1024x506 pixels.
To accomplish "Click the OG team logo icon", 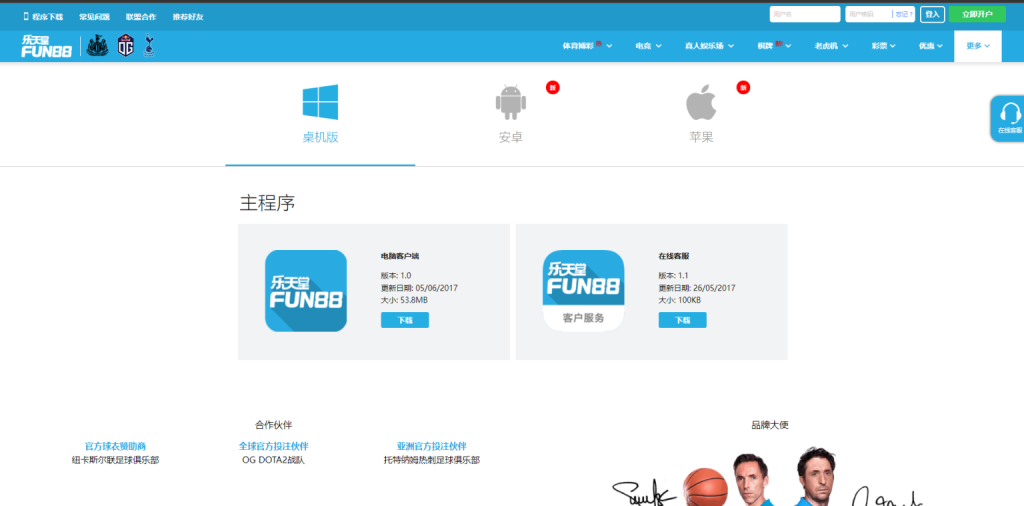I will click(125, 46).
